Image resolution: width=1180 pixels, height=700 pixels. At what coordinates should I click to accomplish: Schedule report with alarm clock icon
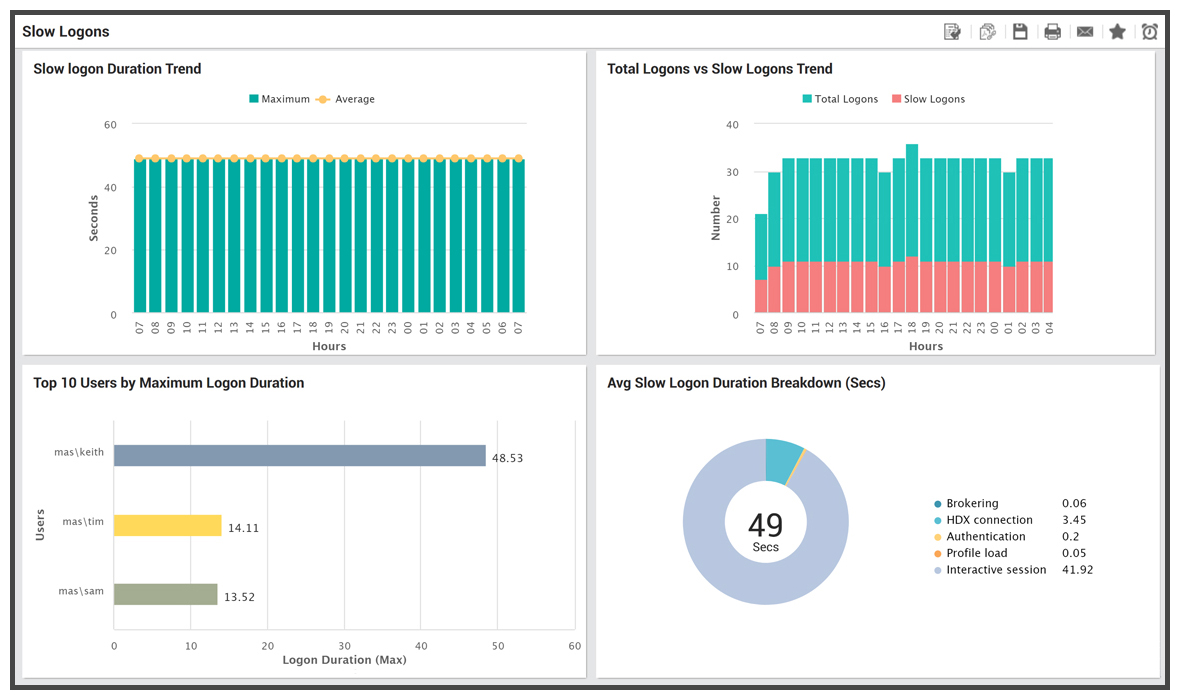[x=1149, y=32]
